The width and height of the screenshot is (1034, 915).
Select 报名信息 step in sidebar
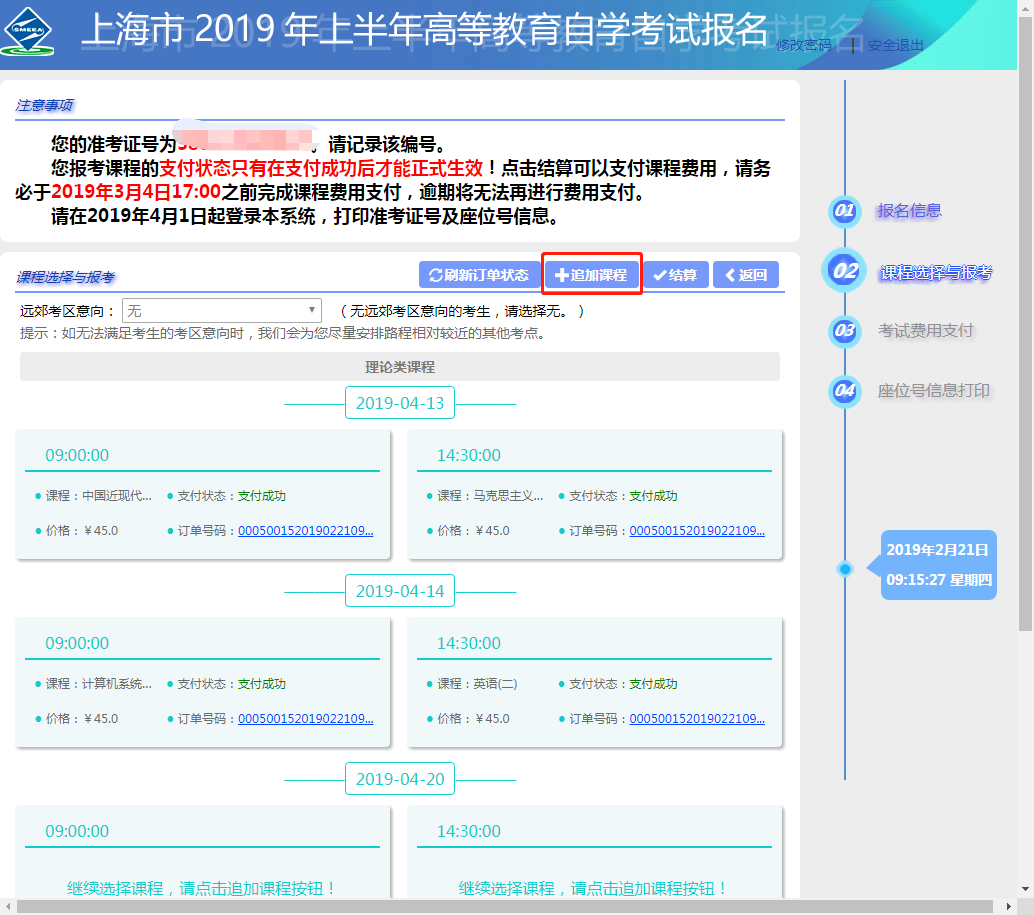point(909,211)
